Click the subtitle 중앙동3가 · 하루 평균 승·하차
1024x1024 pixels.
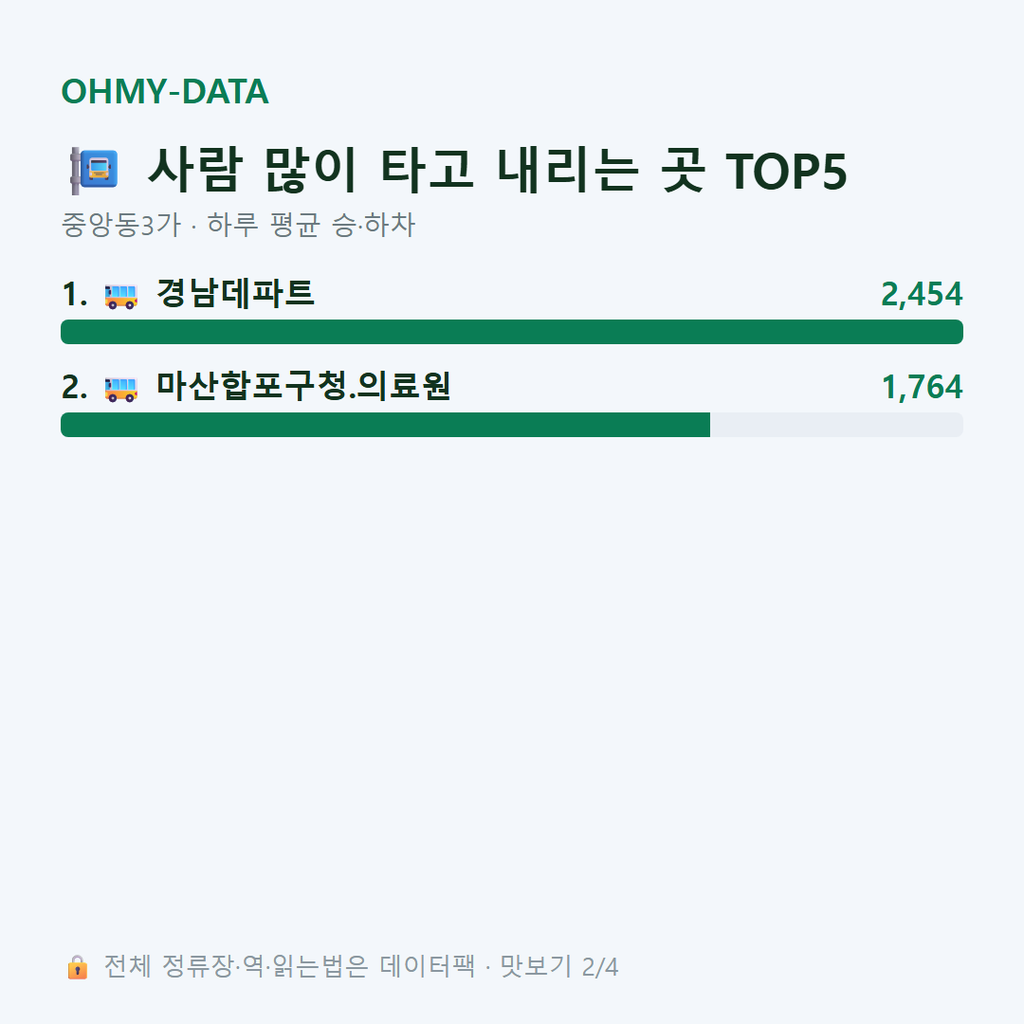point(238,225)
